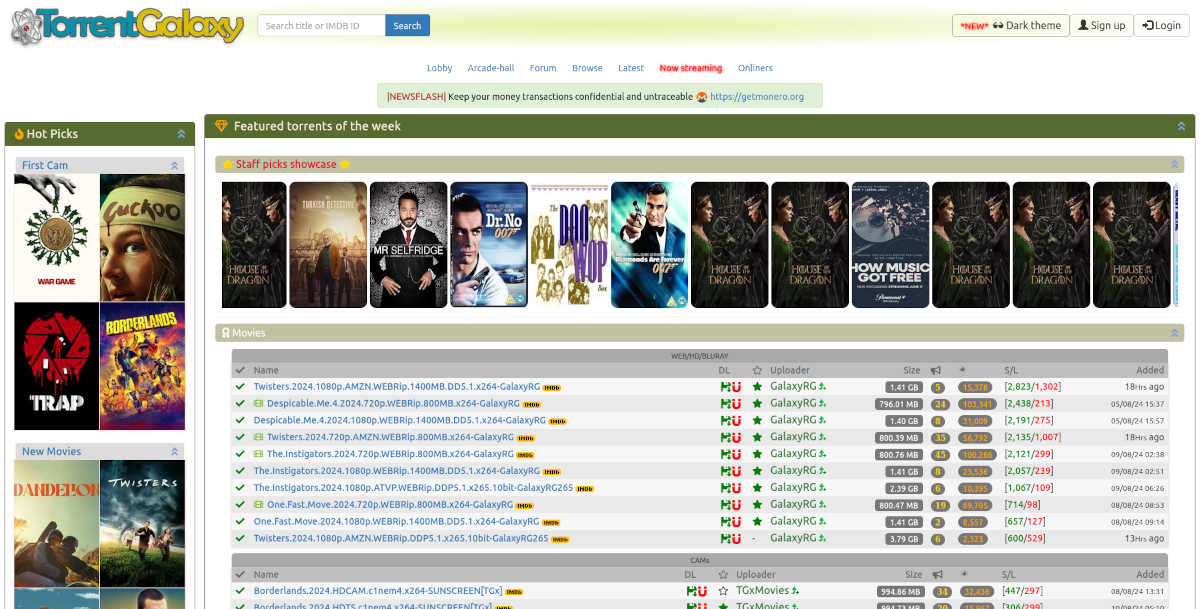Bookmark Twisters 1080p AMZN 1400MB with star

pos(757,386)
